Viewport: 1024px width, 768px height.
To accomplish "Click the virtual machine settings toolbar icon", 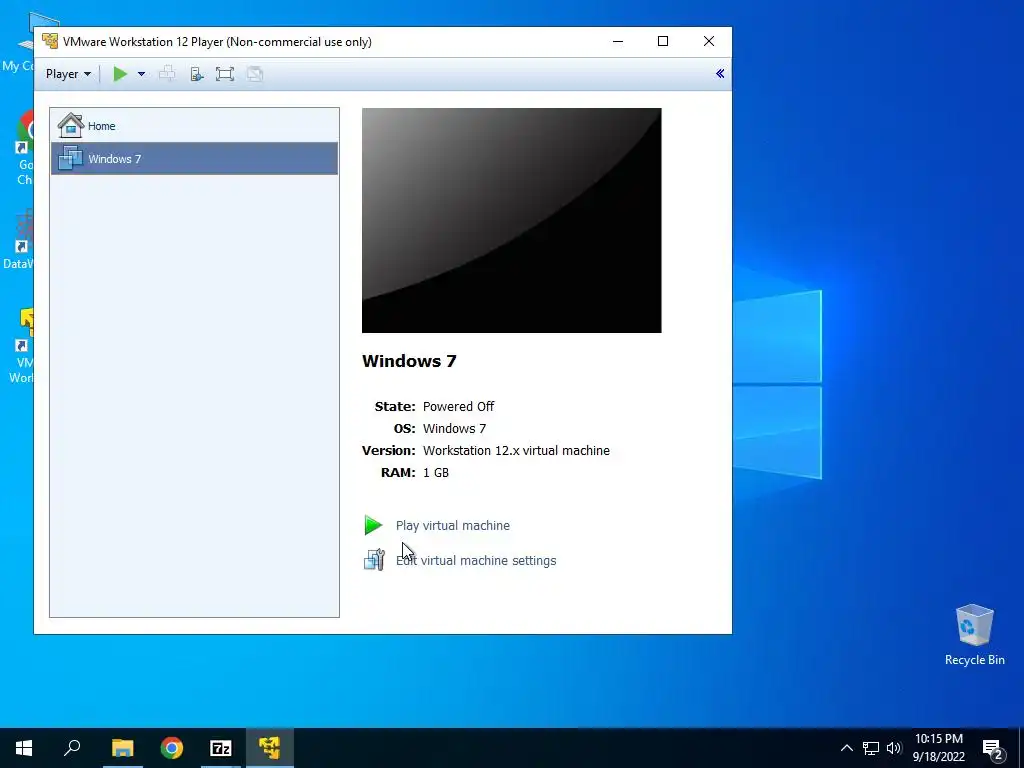I will point(197,74).
